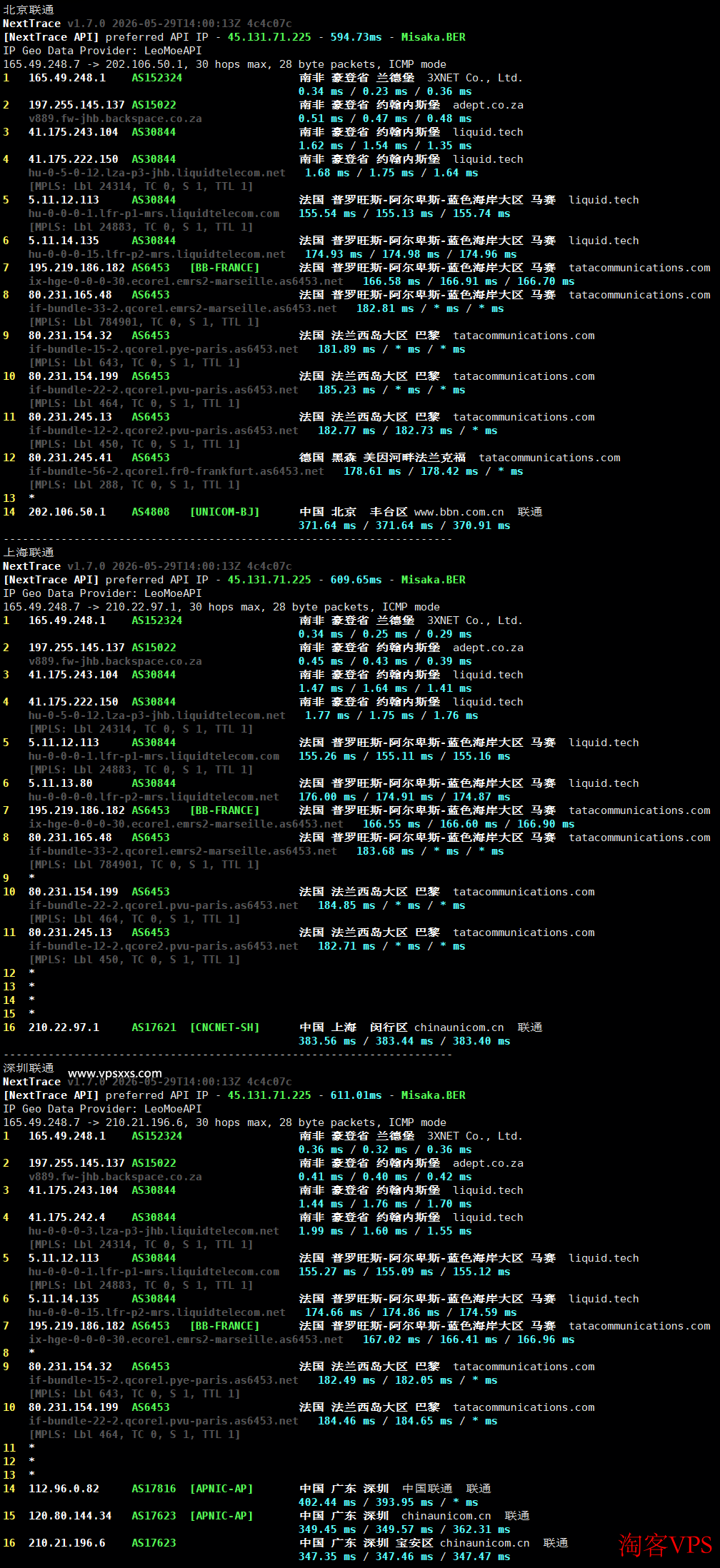The width and height of the screenshot is (720, 1568).
Task: Click latency '166.55 ms' in Shanghai trace
Action: (391, 824)
